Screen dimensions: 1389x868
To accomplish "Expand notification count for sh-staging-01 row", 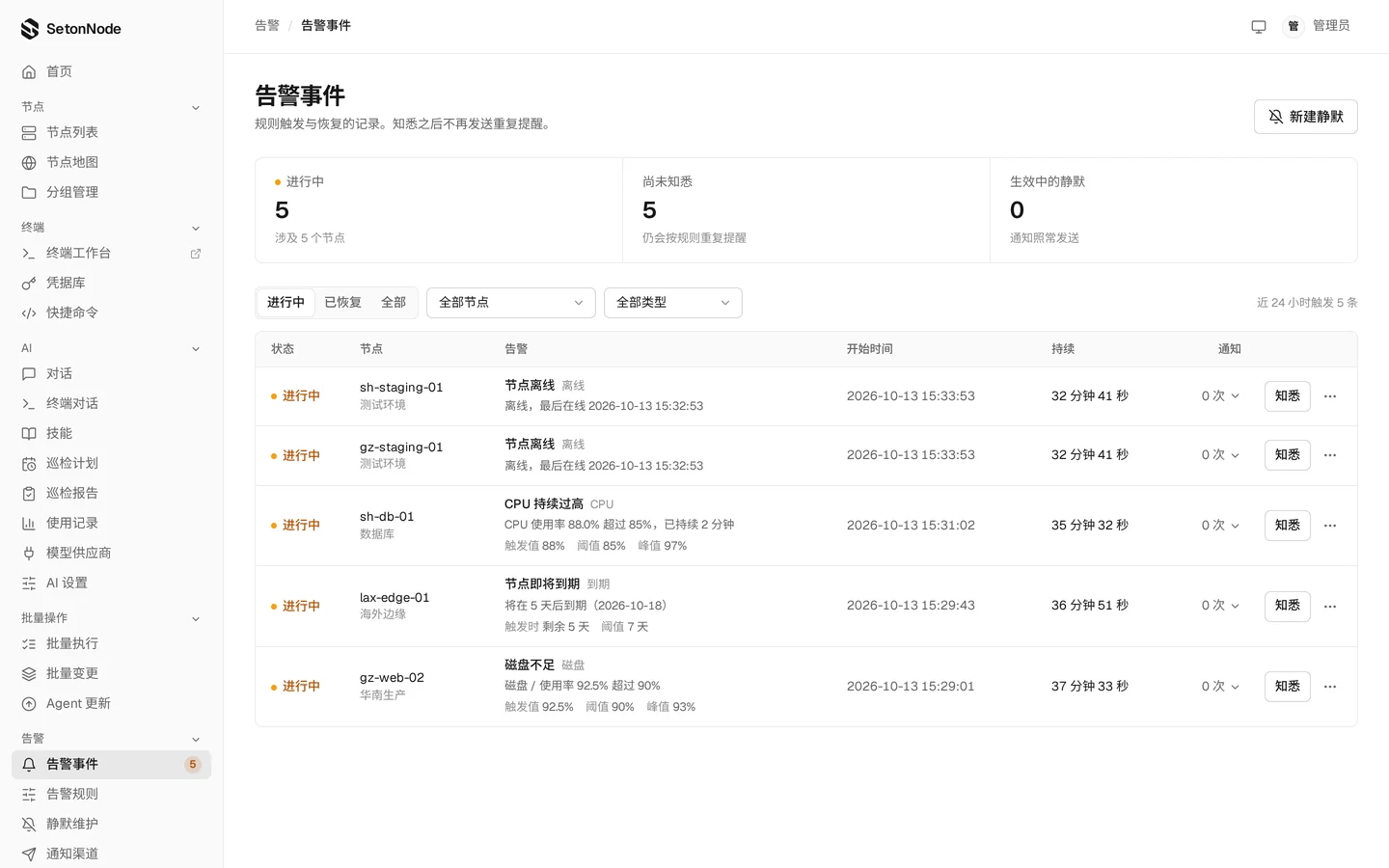I will (1220, 396).
